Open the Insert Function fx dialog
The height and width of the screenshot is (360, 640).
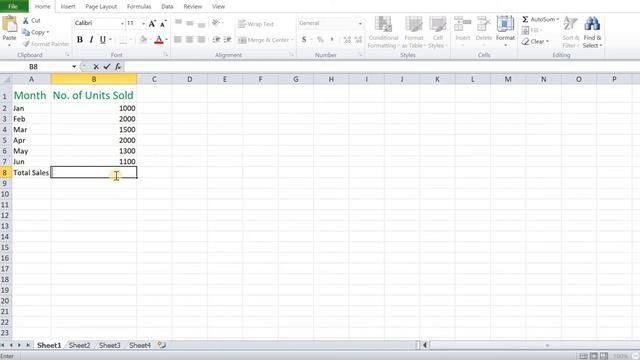pyautogui.click(x=118, y=67)
